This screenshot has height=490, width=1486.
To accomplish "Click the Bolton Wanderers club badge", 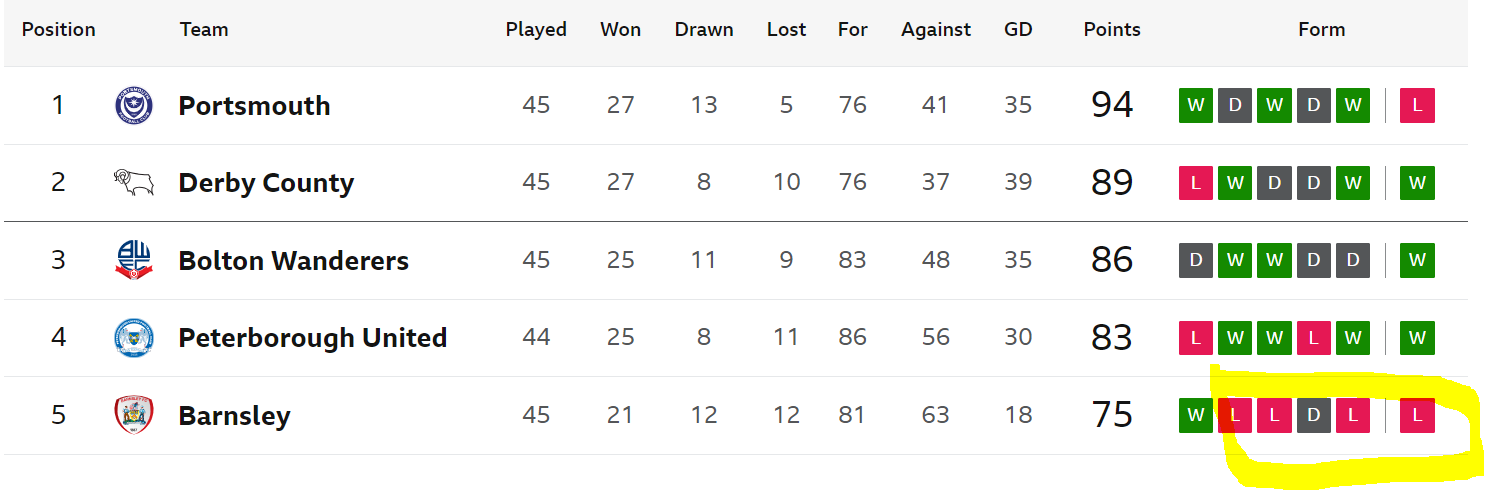I will coord(134,260).
